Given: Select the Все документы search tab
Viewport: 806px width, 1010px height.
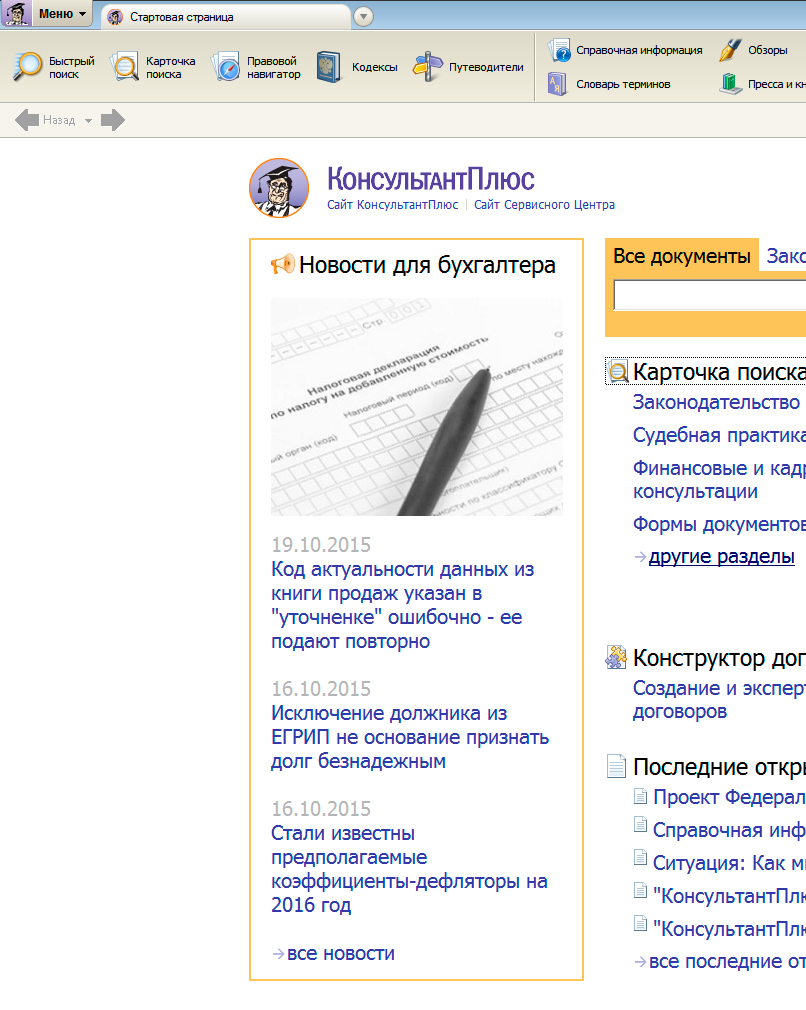Looking at the screenshot, I should pos(682,256).
